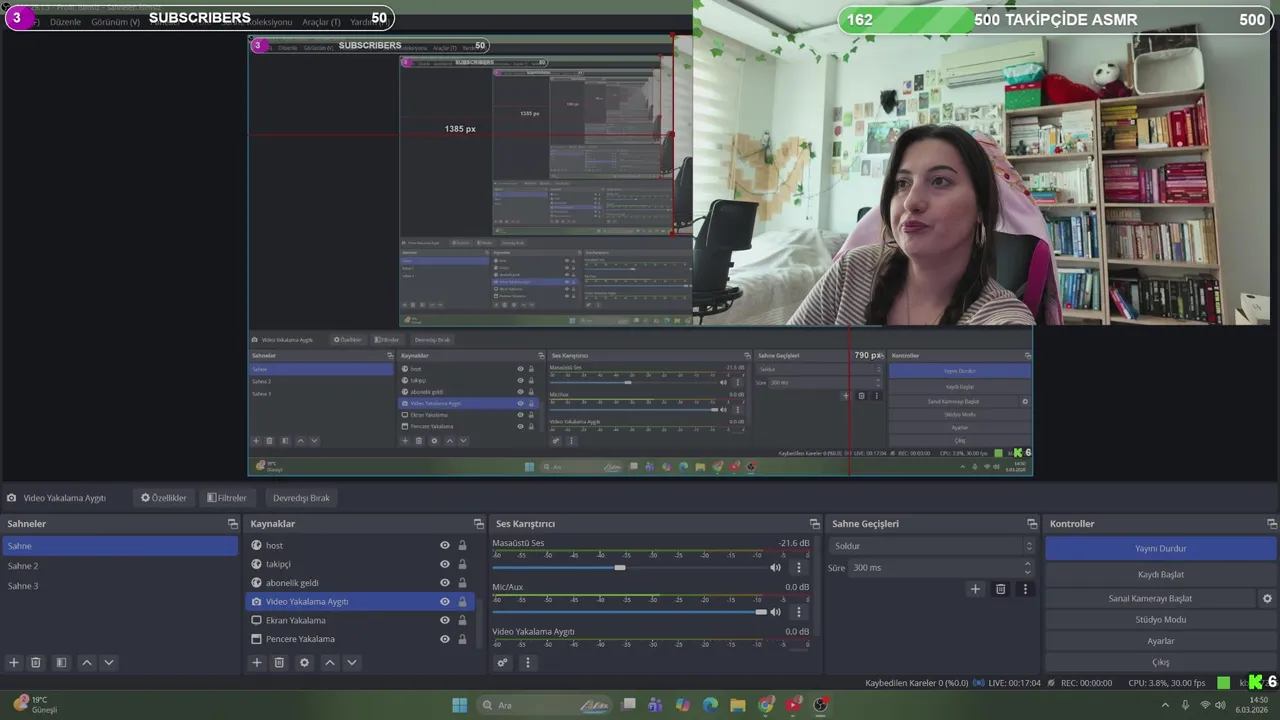The height and width of the screenshot is (720, 1280).
Task: Enable Stüdyo Modu
Action: pos(1160,619)
